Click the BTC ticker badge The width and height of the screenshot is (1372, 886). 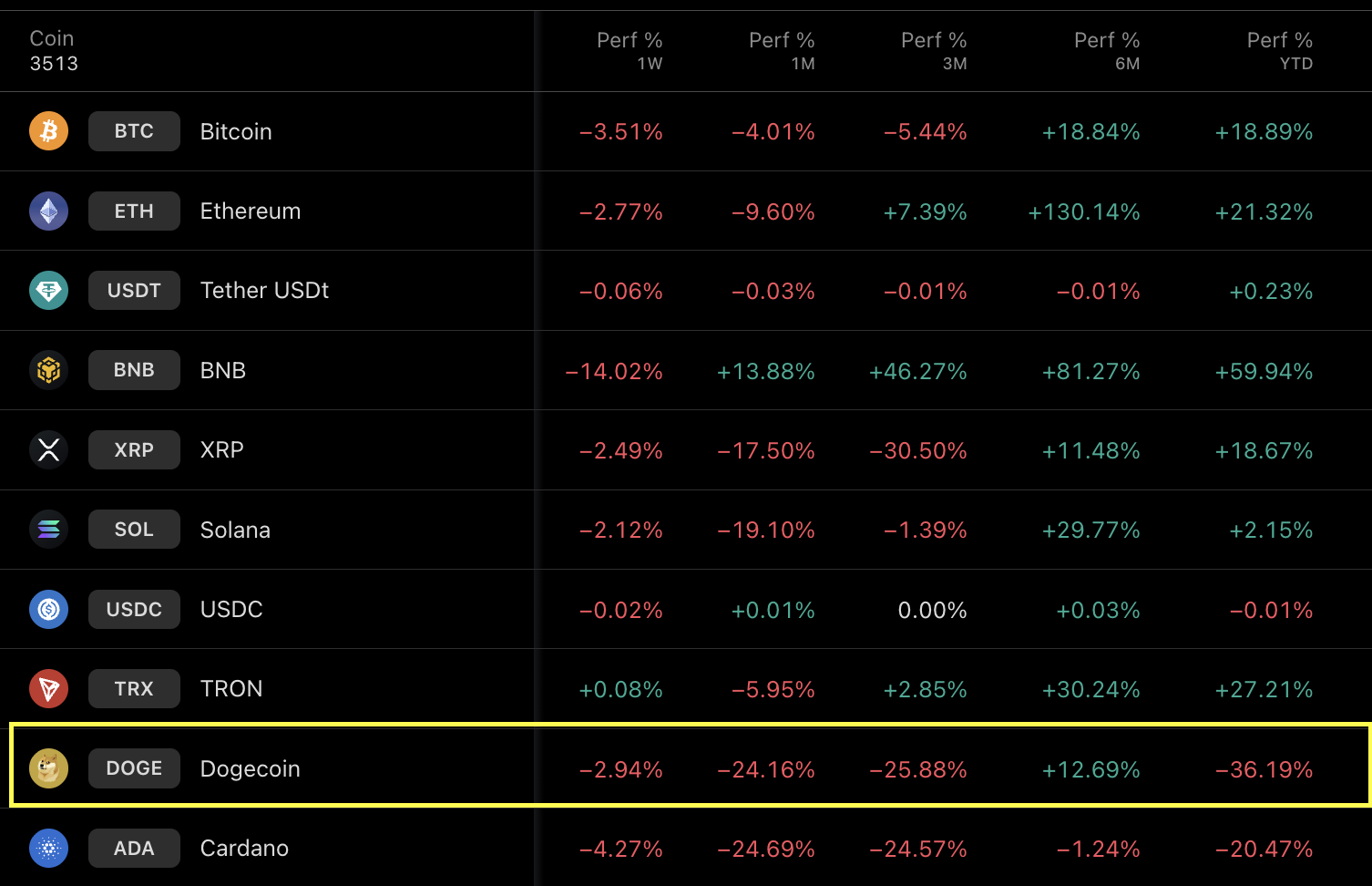pyautogui.click(x=134, y=130)
